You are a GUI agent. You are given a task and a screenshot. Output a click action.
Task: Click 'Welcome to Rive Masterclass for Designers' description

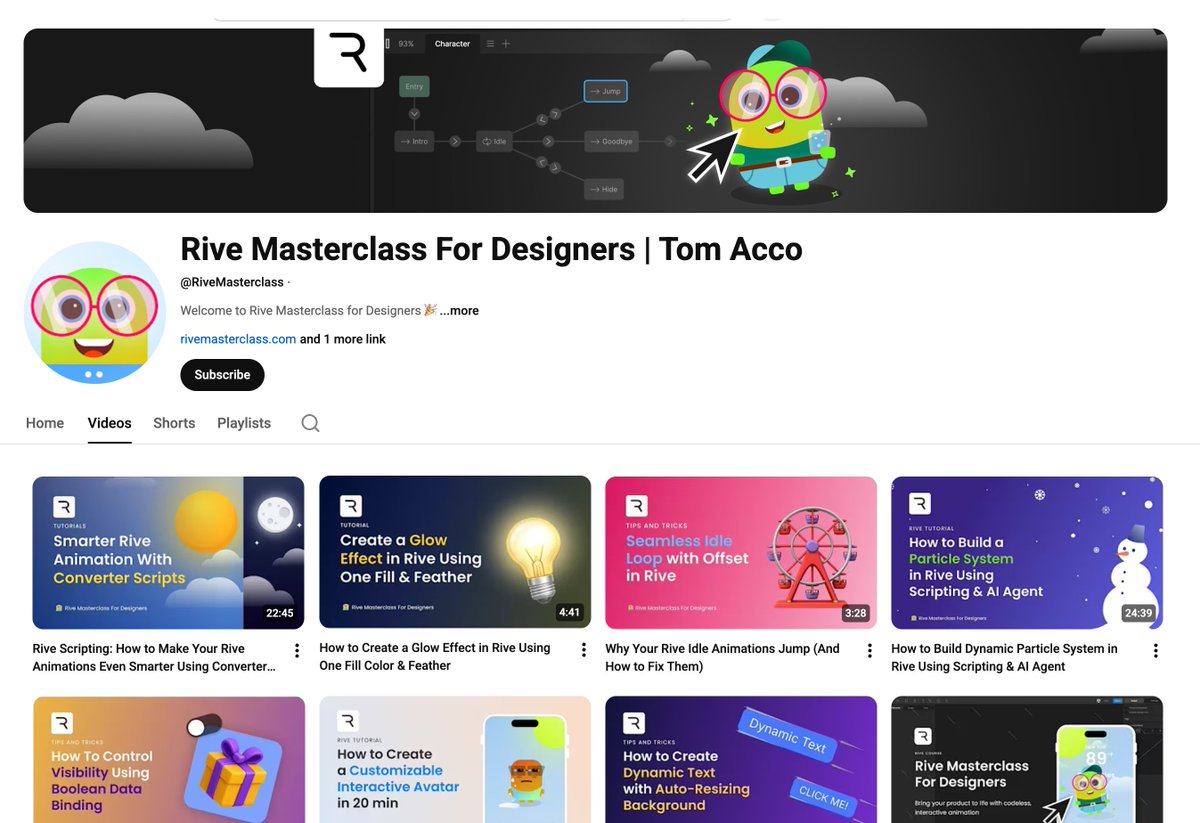click(308, 311)
